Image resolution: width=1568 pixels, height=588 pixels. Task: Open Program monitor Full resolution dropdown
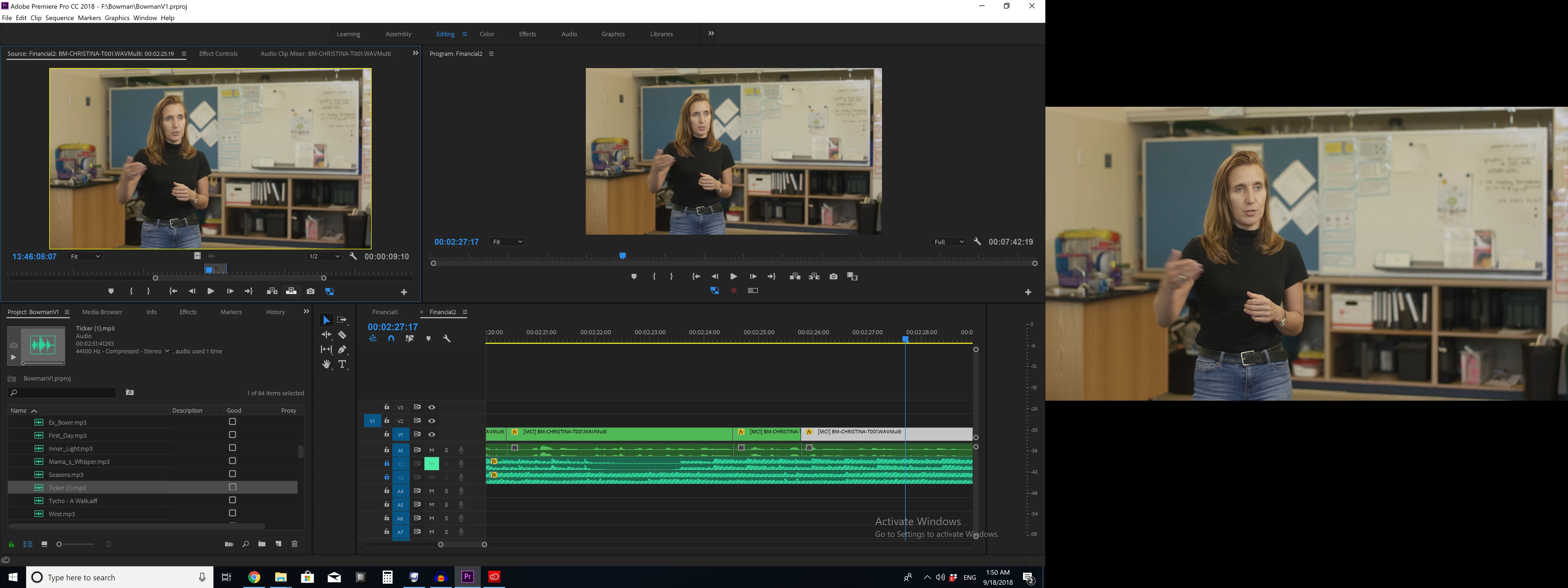click(948, 242)
